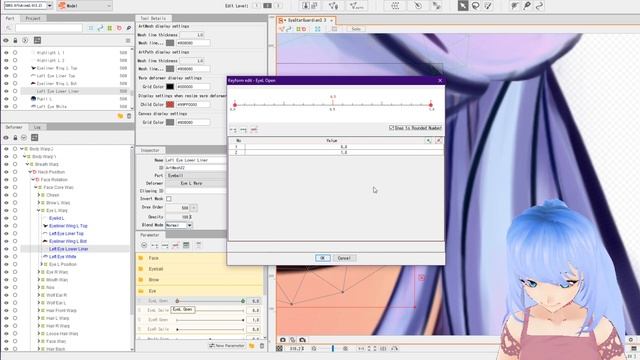Select the Inspector tab
Screen dimensions: 640x360
150,150
